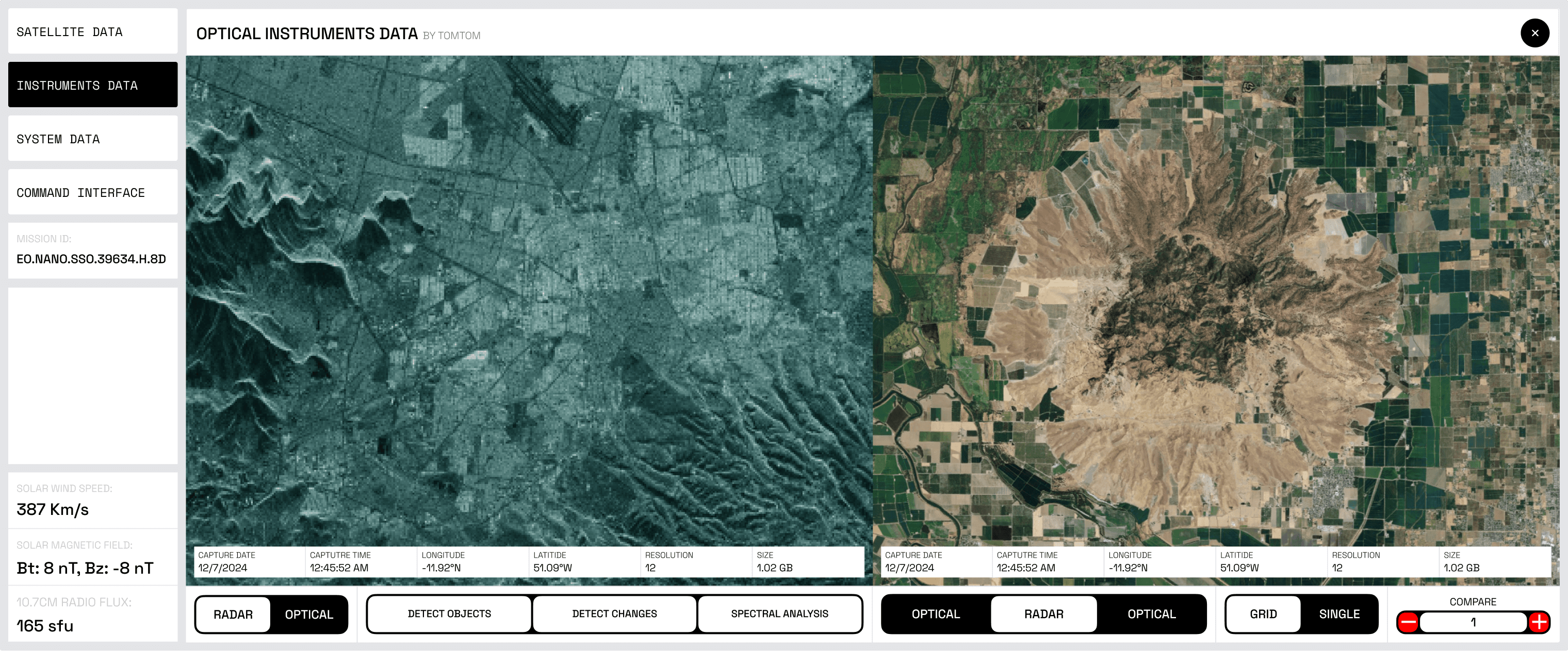This screenshot has width=1568, height=651.
Task: Open Satellite Data in sidebar
Action: (x=92, y=31)
